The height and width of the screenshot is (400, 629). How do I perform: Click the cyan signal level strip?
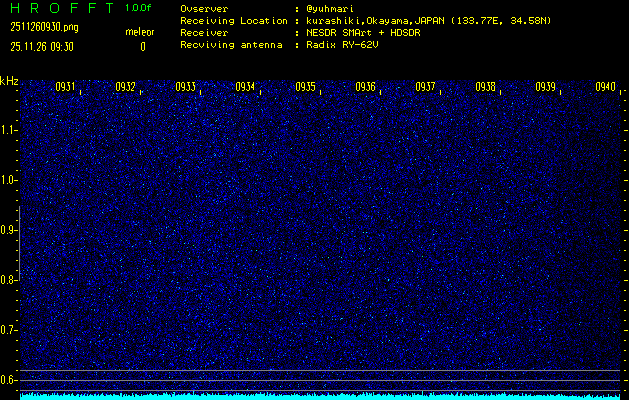(x=320, y=396)
